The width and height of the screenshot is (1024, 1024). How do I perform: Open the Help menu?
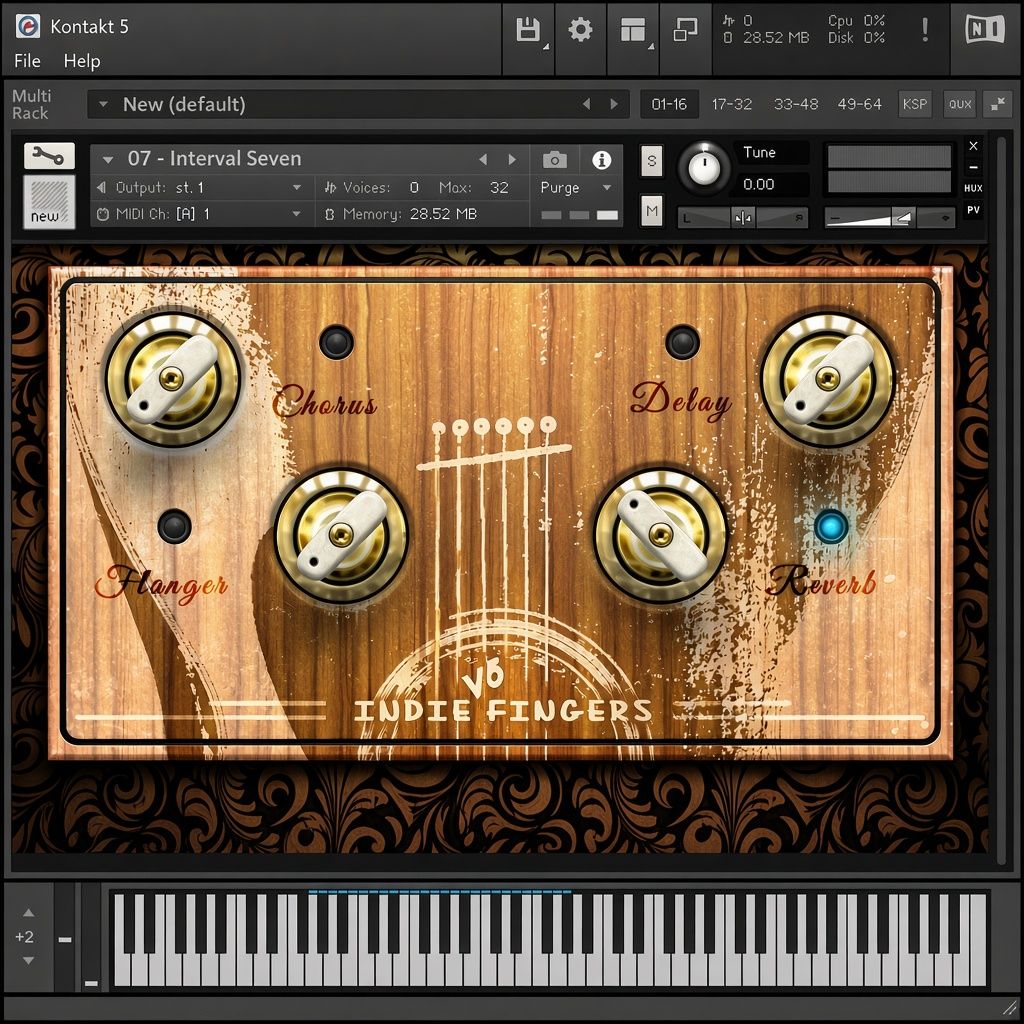(82, 61)
